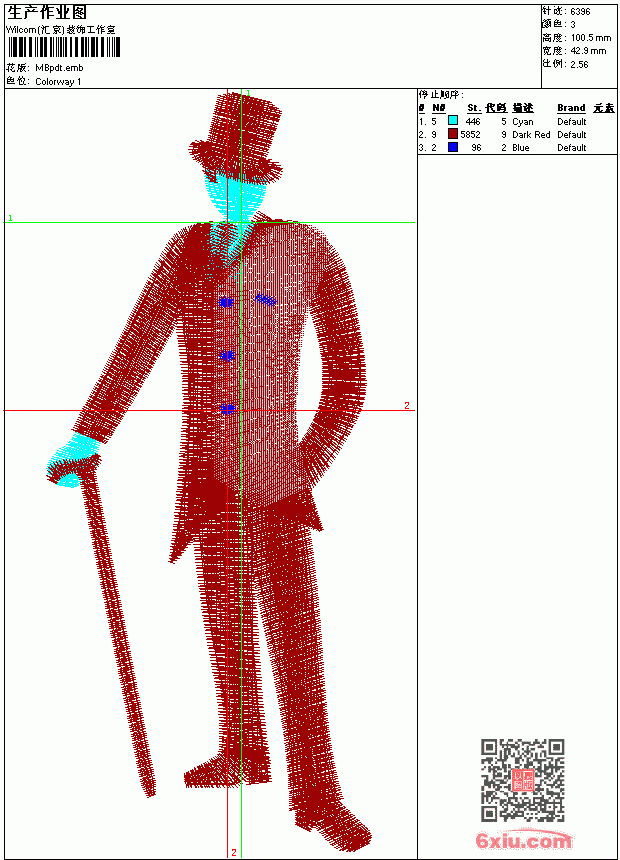
Task: Click the MBpdt.emb file name
Action: pos(59,68)
